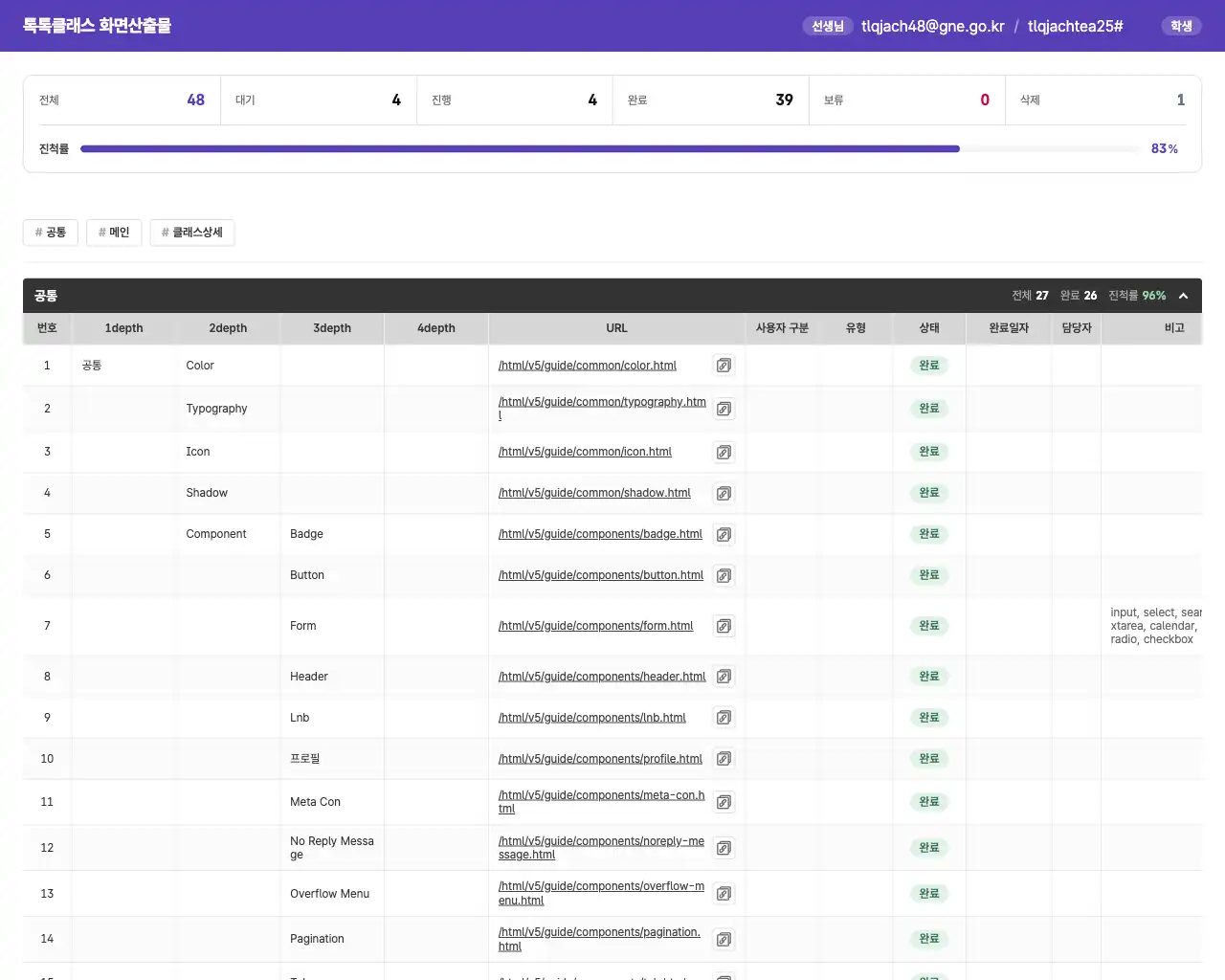Click the tlqjach48@gne.go.kr account text

point(933,26)
